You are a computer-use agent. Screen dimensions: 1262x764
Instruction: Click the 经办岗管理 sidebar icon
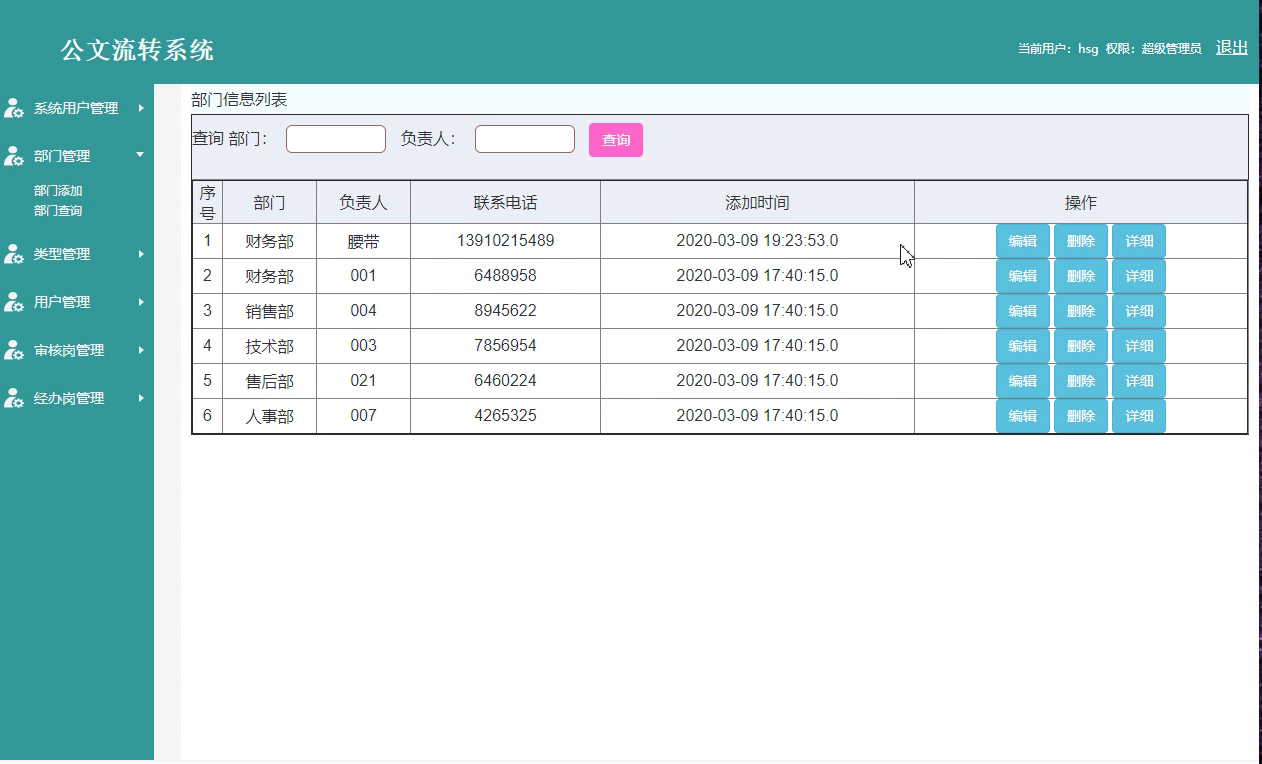(x=14, y=398)
